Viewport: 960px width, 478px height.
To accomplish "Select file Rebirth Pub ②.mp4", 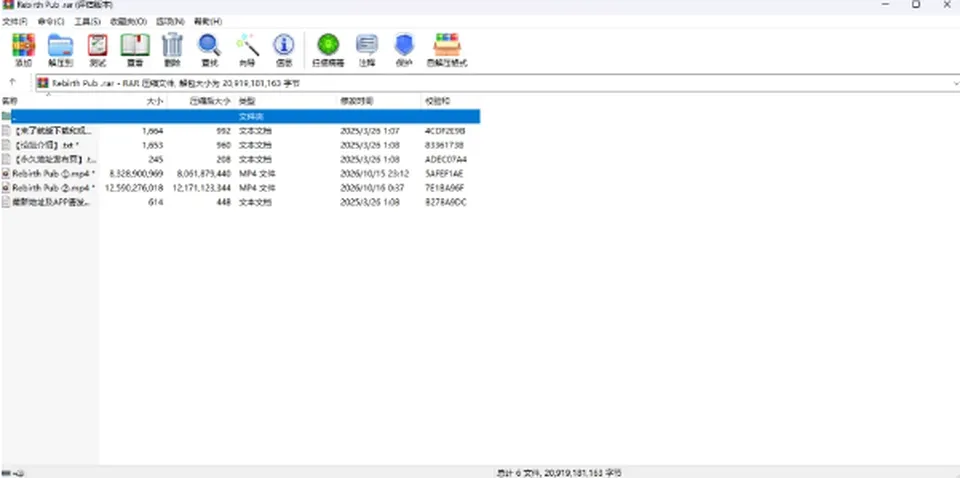I will 240,187.
